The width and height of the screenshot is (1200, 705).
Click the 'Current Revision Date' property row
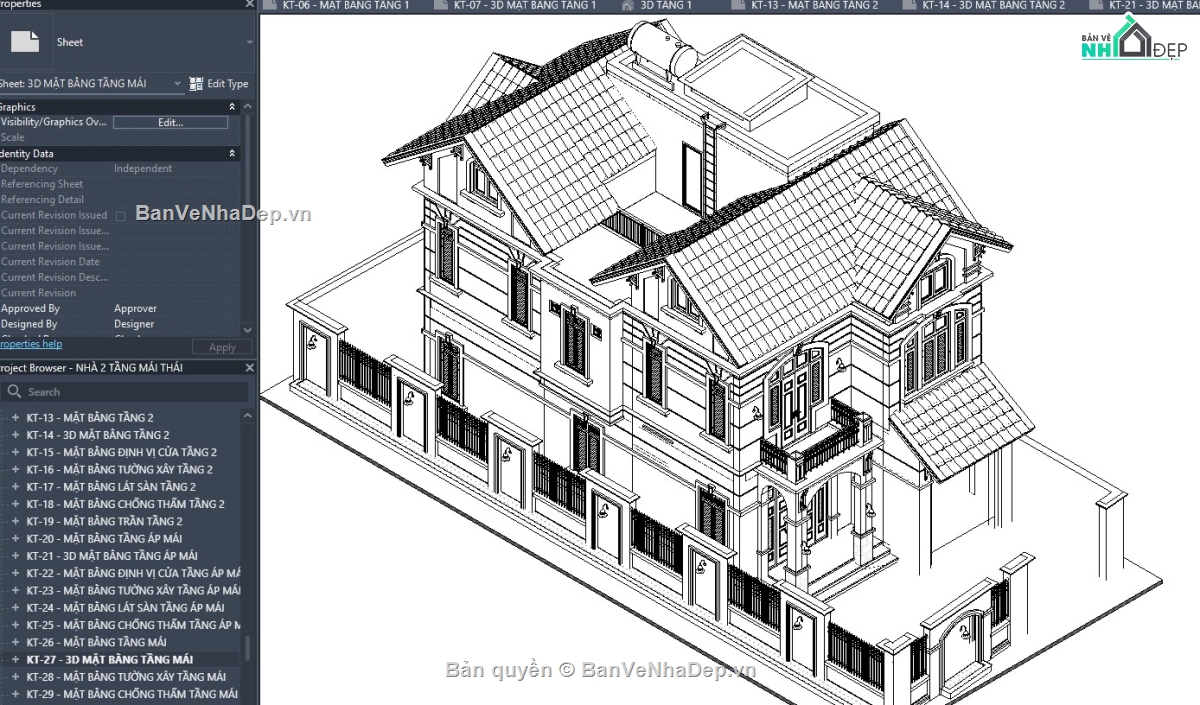[120, 262]
